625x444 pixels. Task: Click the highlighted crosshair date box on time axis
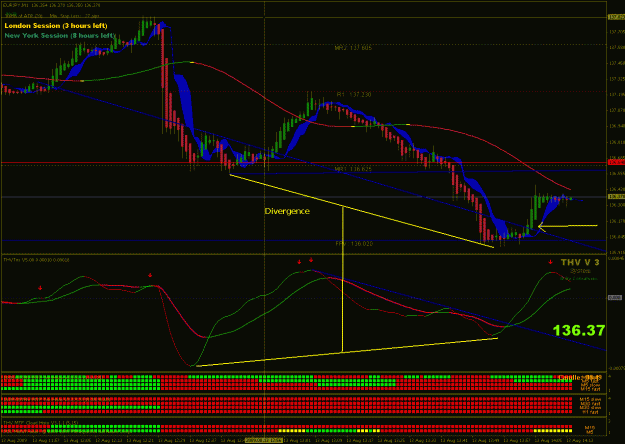click(263, 440)
